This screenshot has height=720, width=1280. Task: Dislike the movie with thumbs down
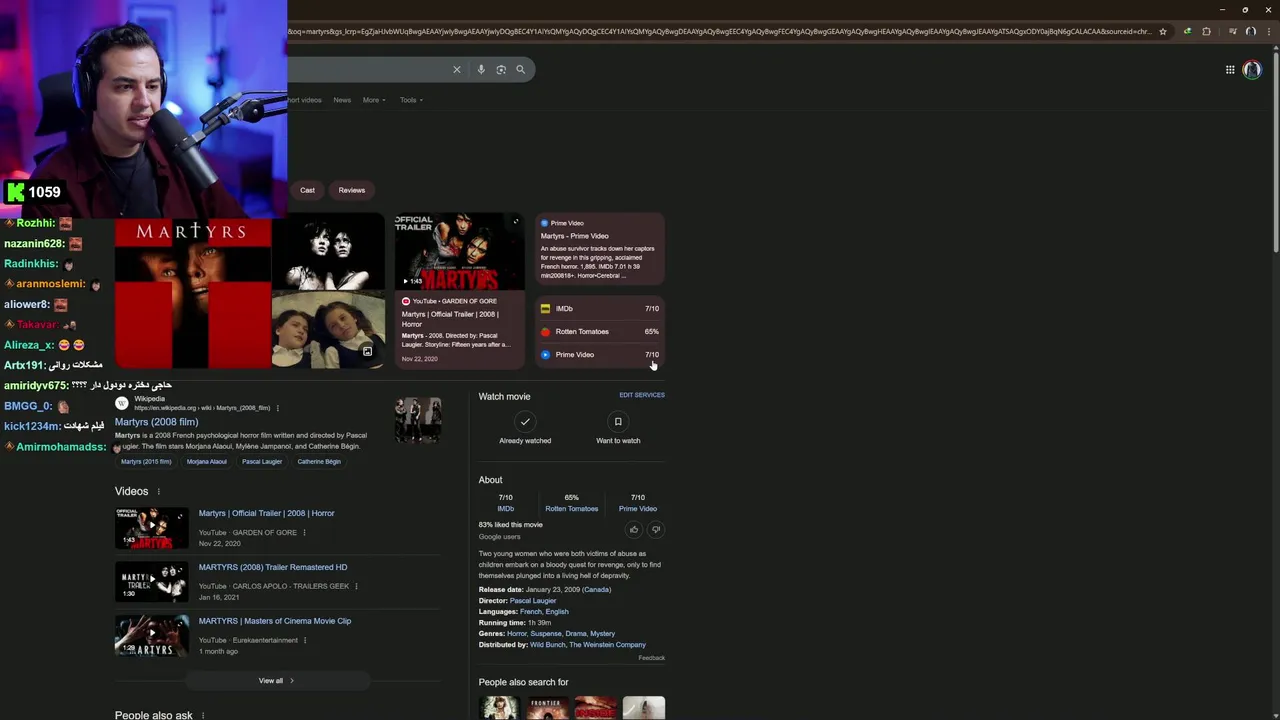(656, 529)
